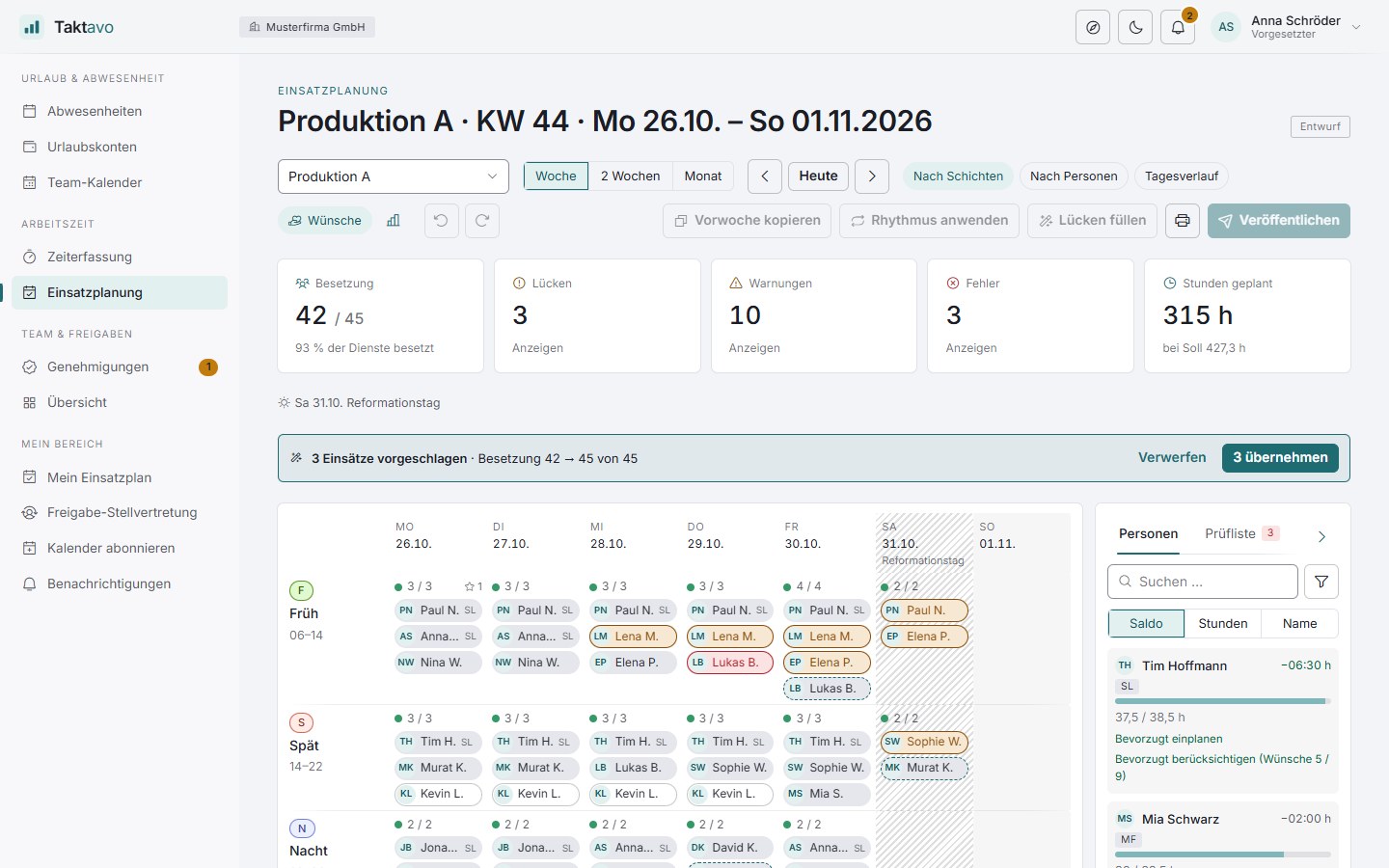1389x868 pixels.
Task: Go to previous week arrow
Action: point(765,176)
